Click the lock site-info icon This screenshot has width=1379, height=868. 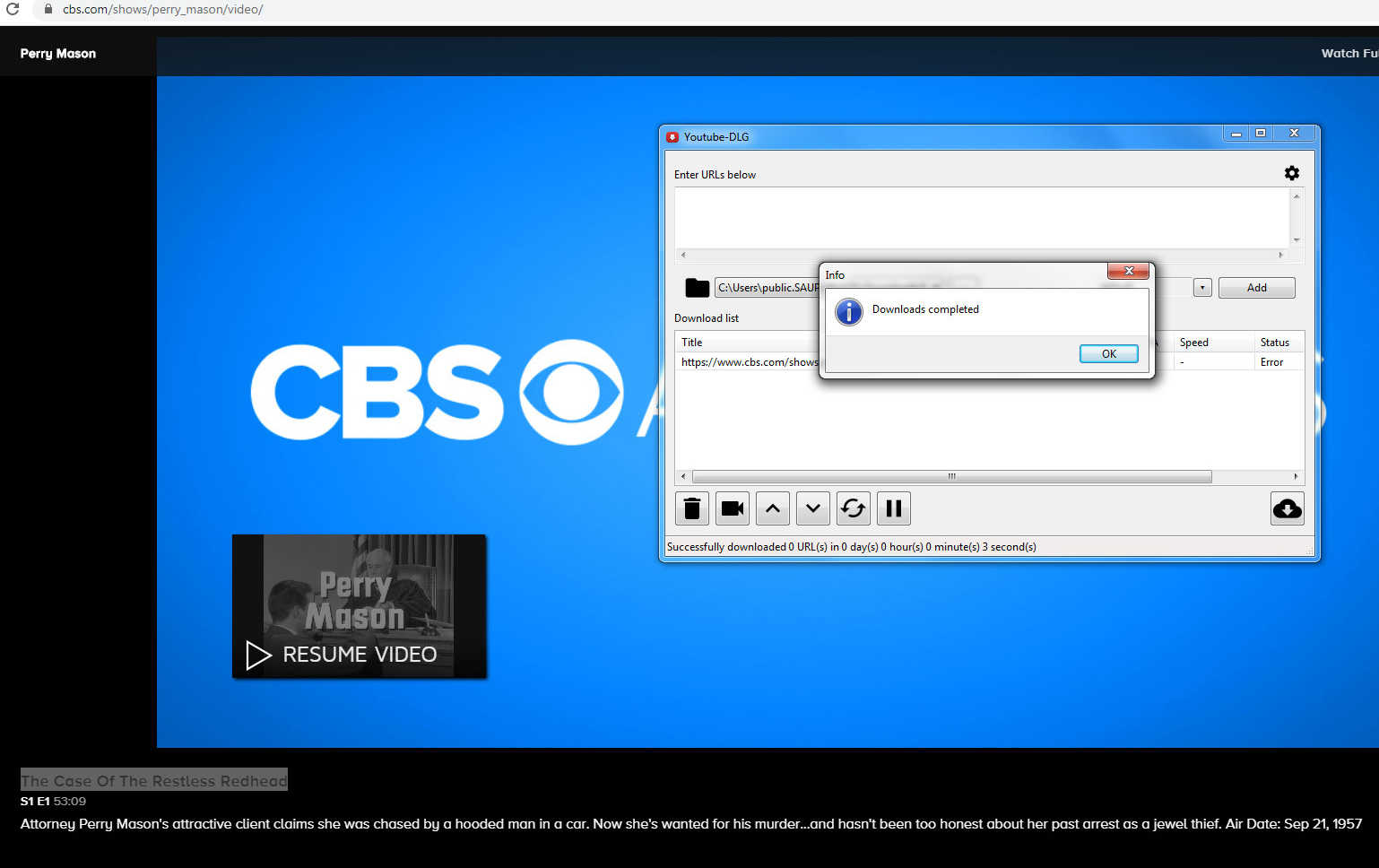tap(48, 9)
